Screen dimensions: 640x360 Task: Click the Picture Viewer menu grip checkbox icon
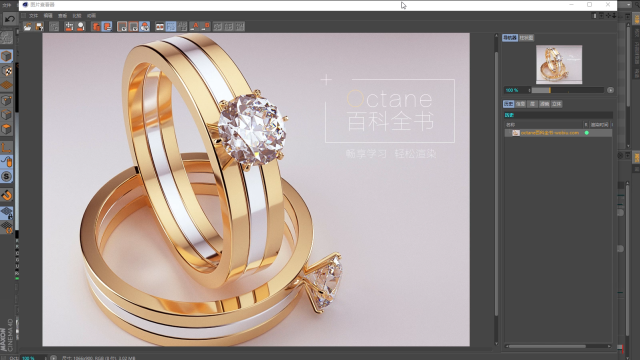[24, 16]
